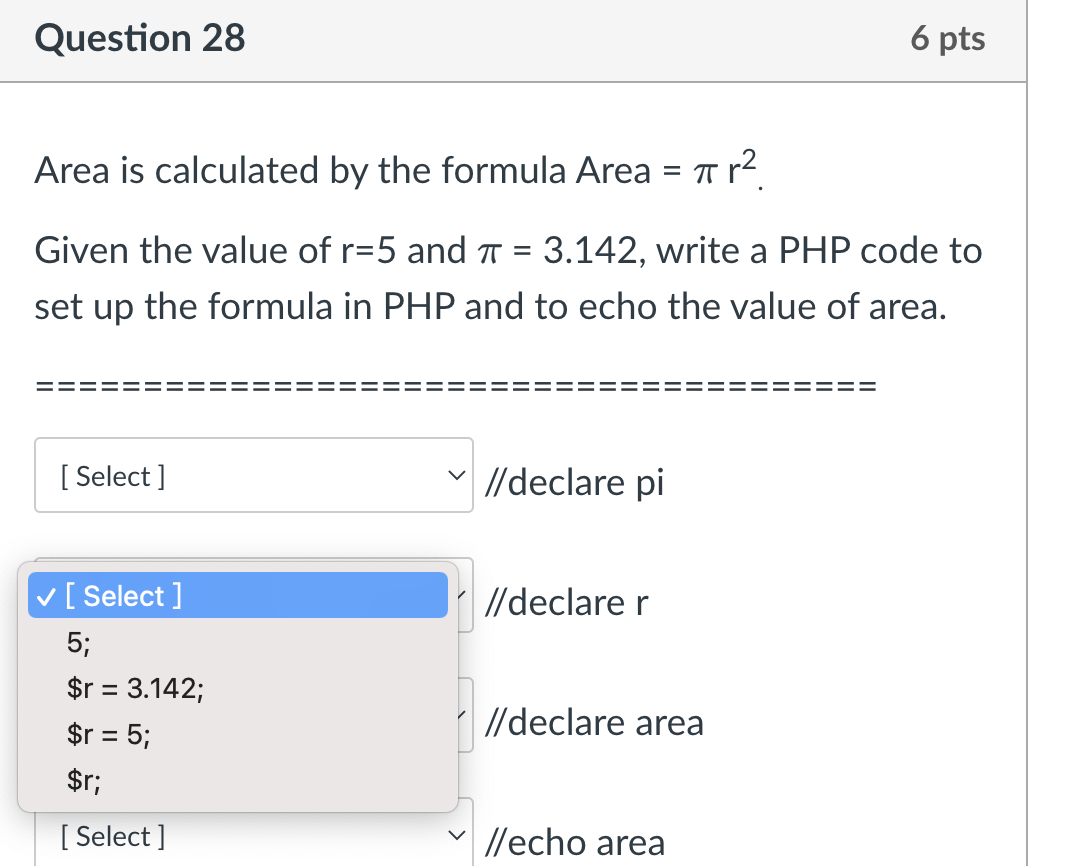Click the declare area dropdown's visible edge
1084x866 pixels.
point(466,715)
